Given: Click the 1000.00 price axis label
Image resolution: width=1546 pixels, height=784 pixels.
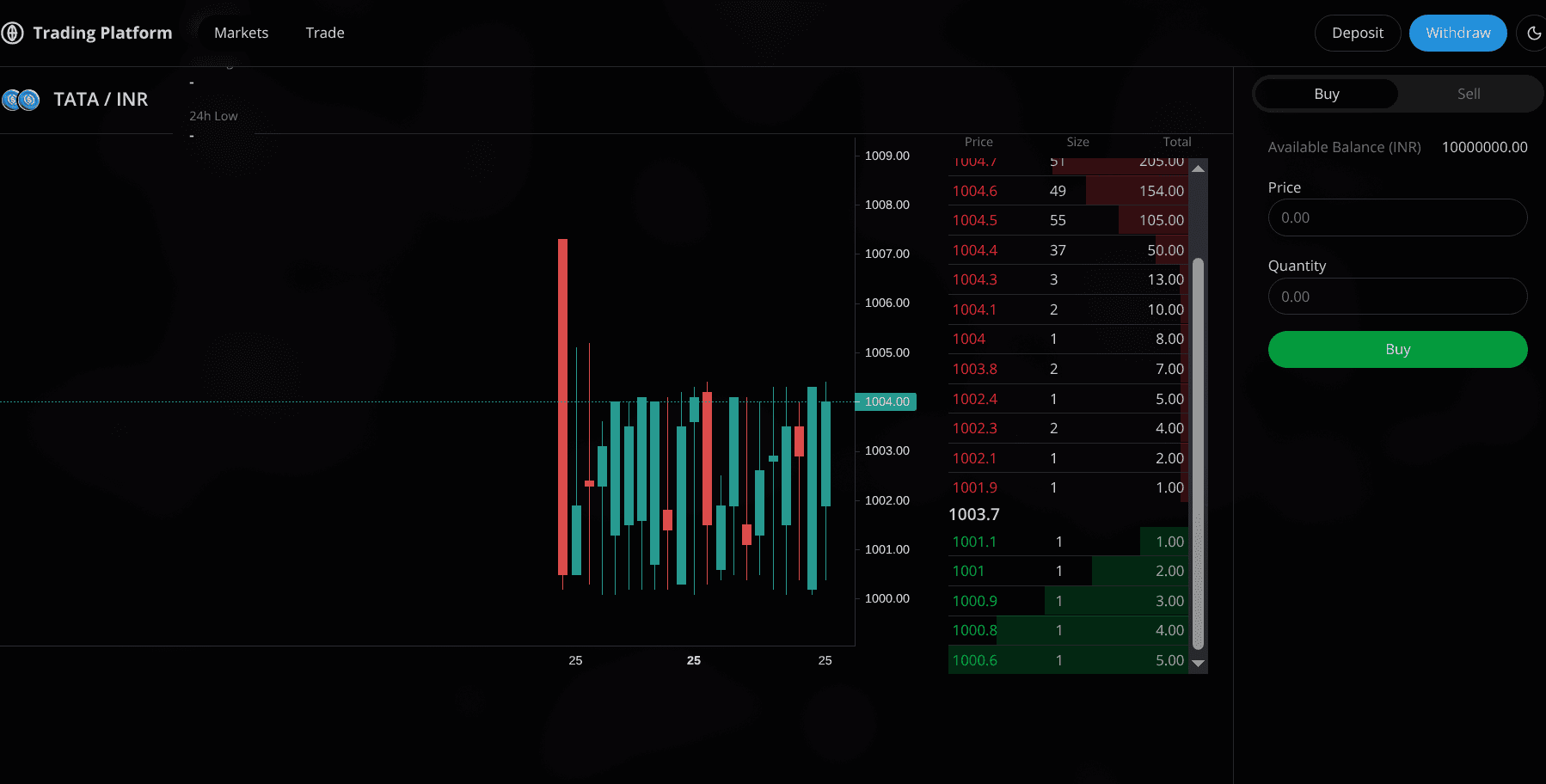Looking at the screenshot, I should pyautogui.click(x=887, y=598).
